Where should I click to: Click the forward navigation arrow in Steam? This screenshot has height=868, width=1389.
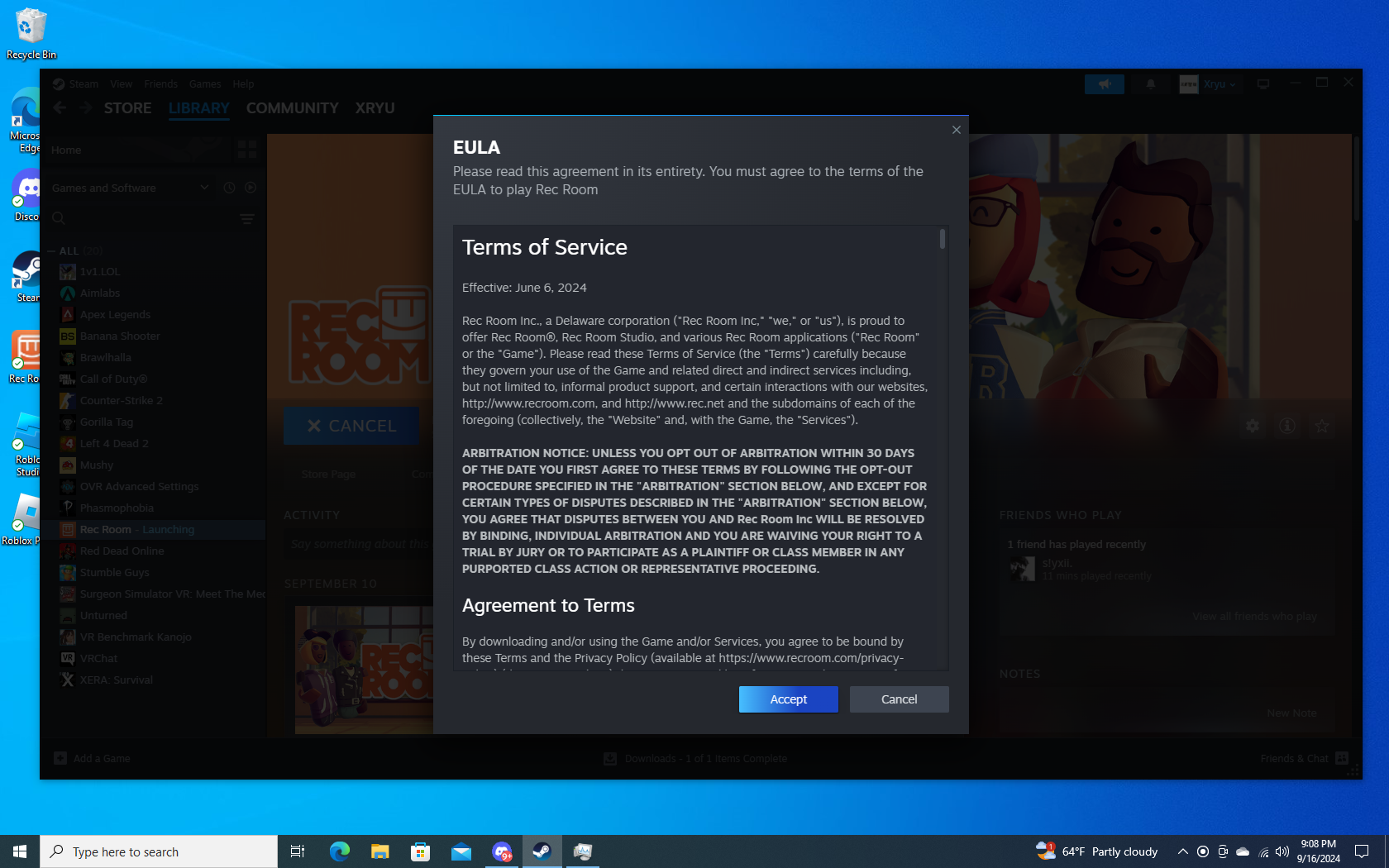tap(85, 108)
